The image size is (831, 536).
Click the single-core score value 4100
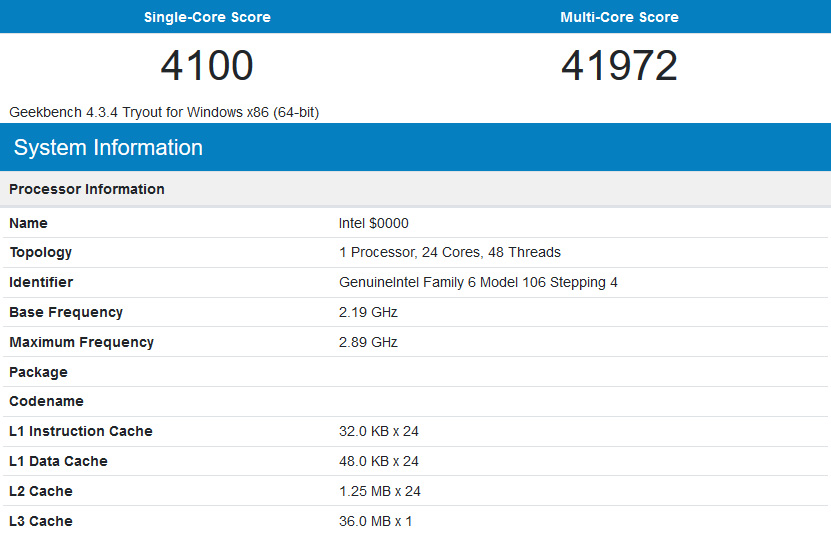tap(207, 66)
